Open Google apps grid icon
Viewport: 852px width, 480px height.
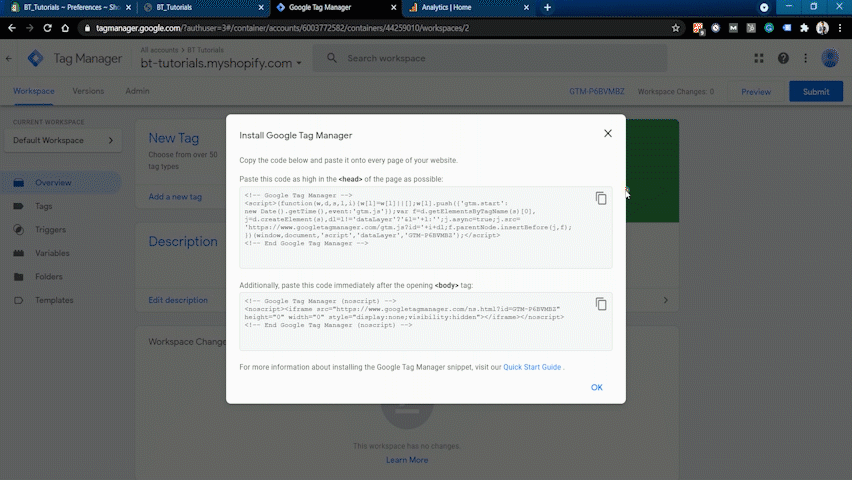pyautogui.click(x=759, y=58)
